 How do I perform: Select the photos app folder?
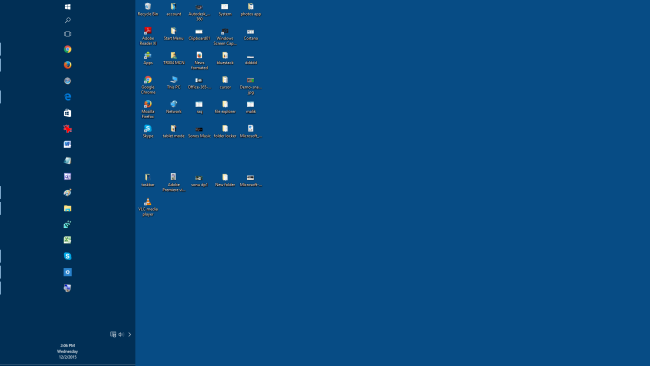[x=251, y=10]
